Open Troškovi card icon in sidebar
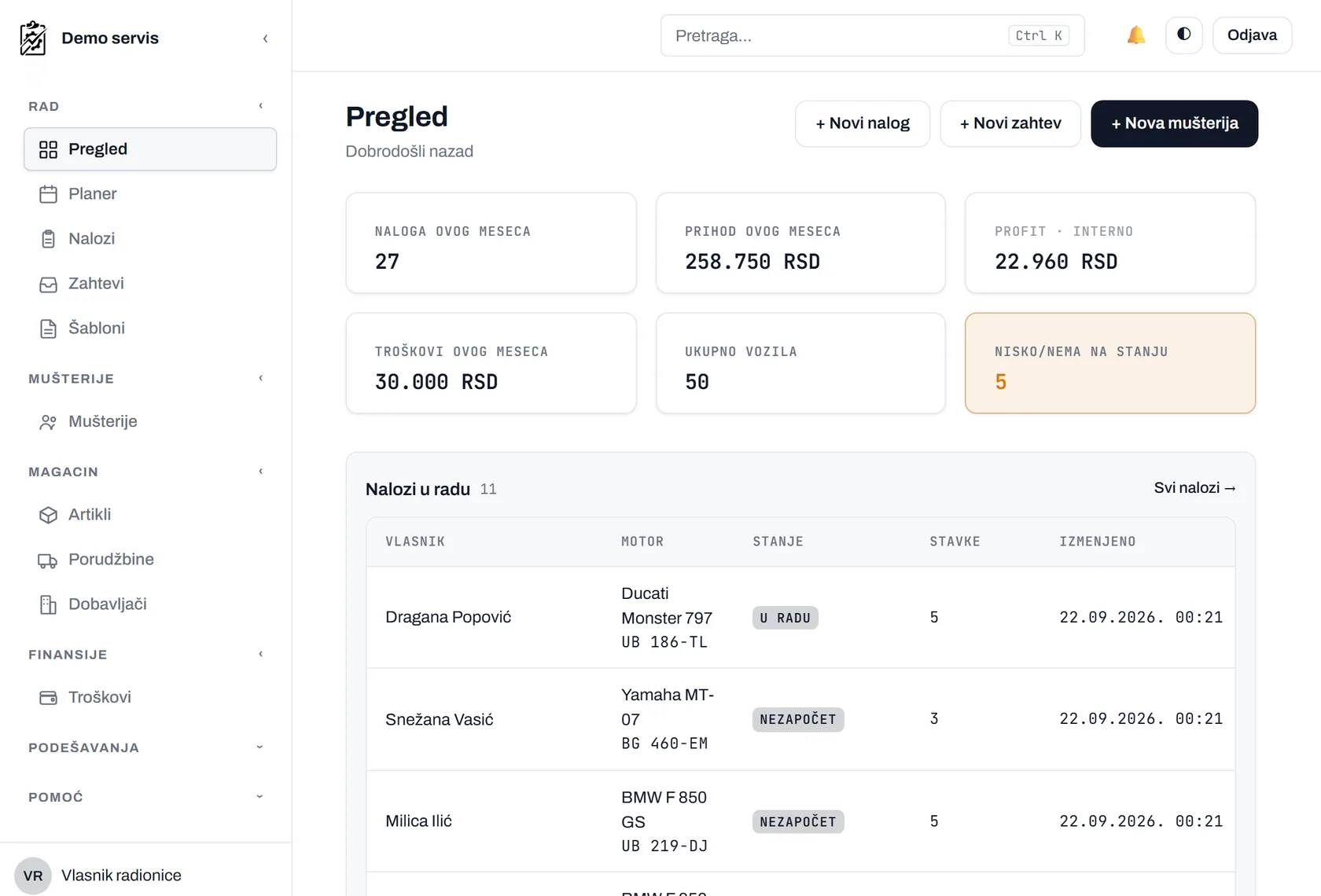1321x896 pixels. (48, 698)
